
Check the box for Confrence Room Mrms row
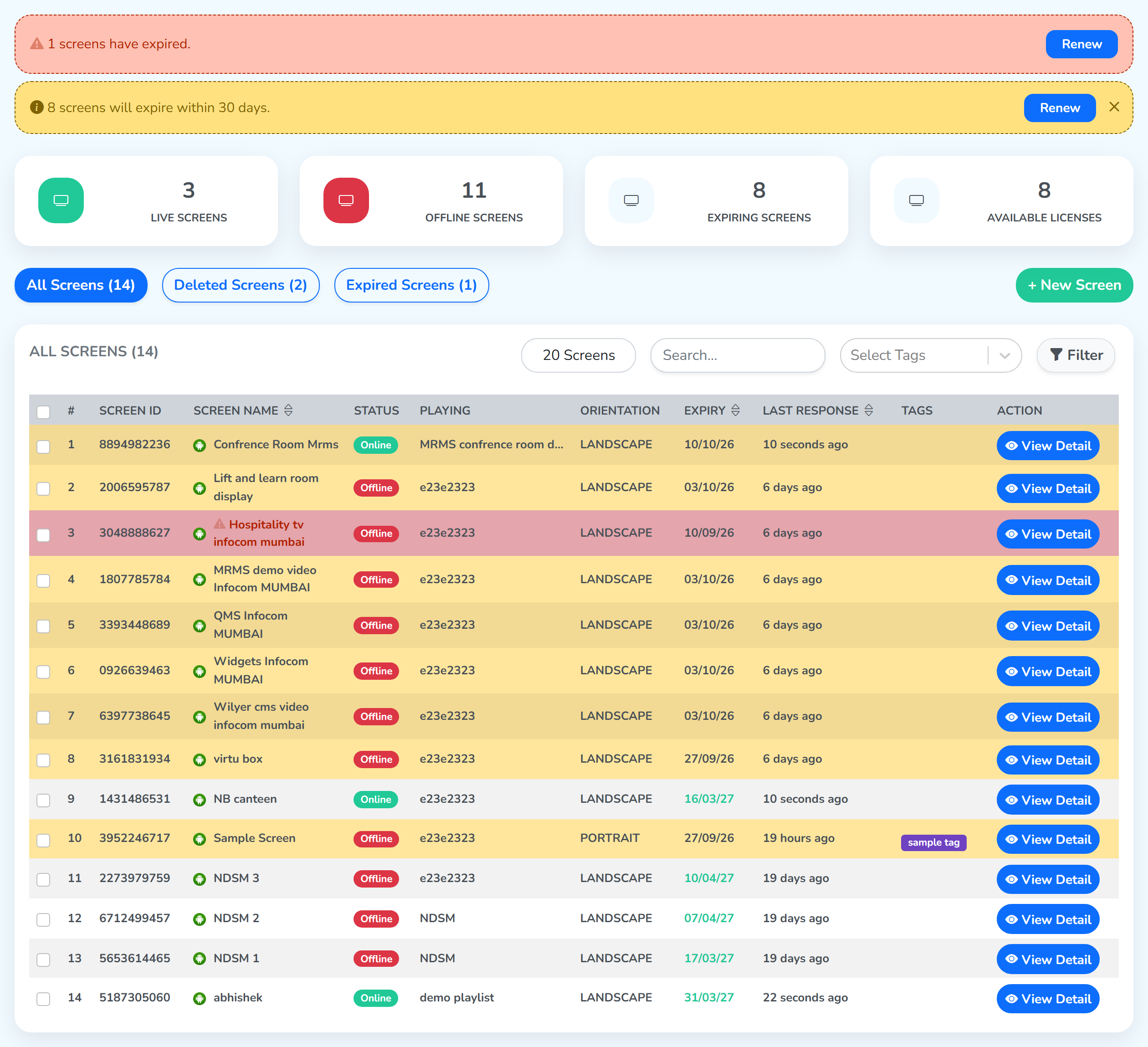click(x=43, y=446)
